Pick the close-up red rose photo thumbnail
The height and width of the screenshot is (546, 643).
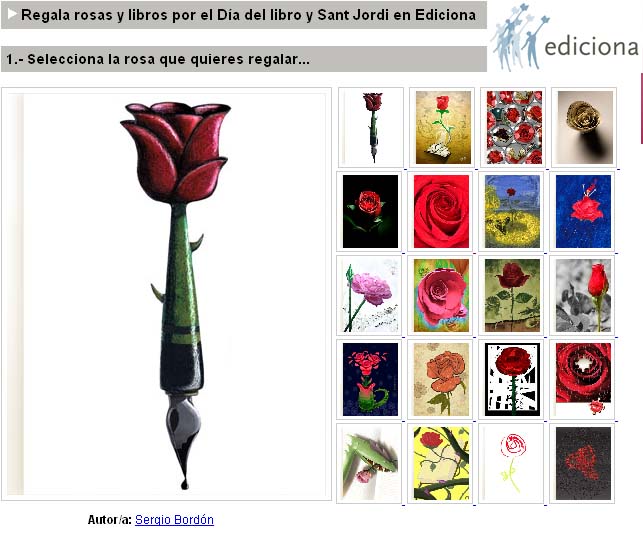point(441,211)
